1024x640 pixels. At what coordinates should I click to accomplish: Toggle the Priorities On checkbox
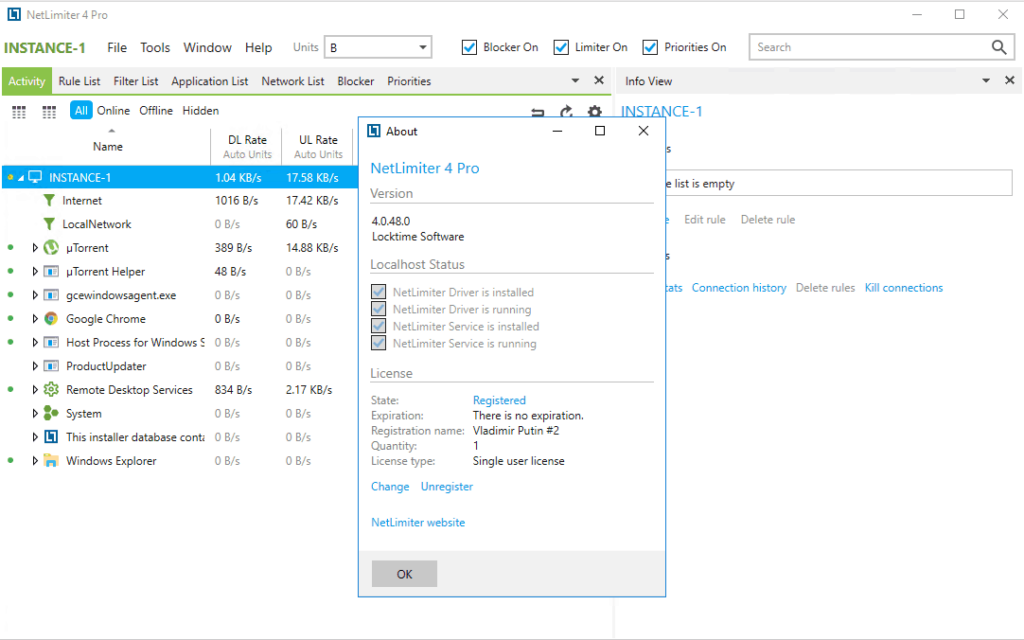pyautogui.click(x=650, y=47)
